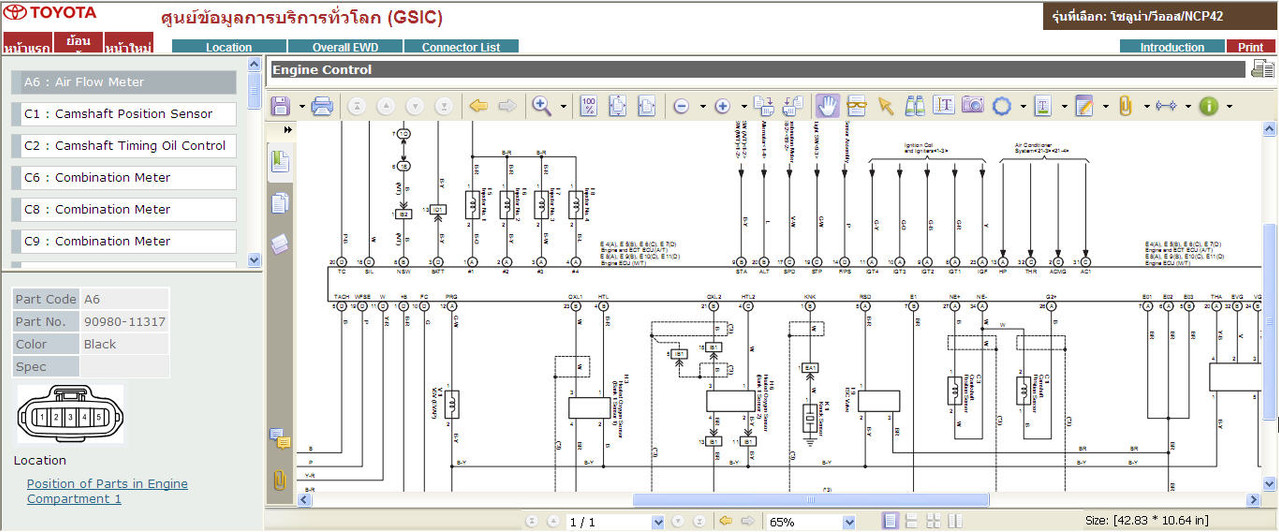Screen dimensions: 1279x532
Task: Click the note annotation tool icon
Action: pyautogui.click(x=1084, y=106)
